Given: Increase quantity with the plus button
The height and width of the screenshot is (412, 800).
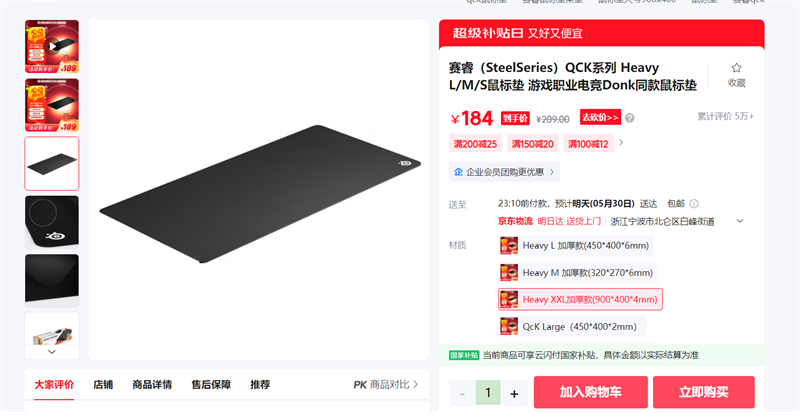Looking at the screenshot, I should point(514,393).
